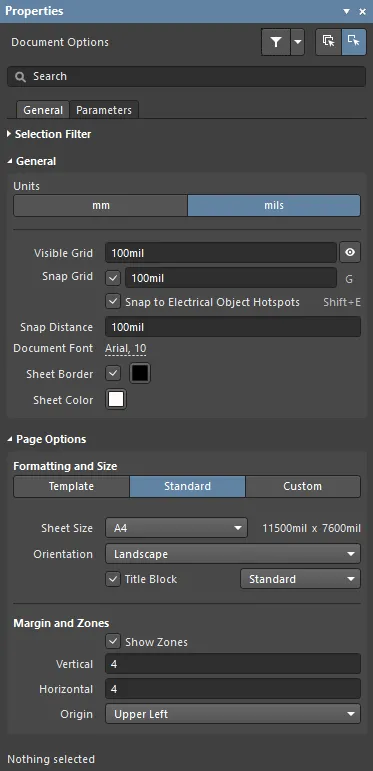Image resolution: width=373 pixels, height=771 pixels.
Task: Select the Custom formatting mode
Action: 303,486
